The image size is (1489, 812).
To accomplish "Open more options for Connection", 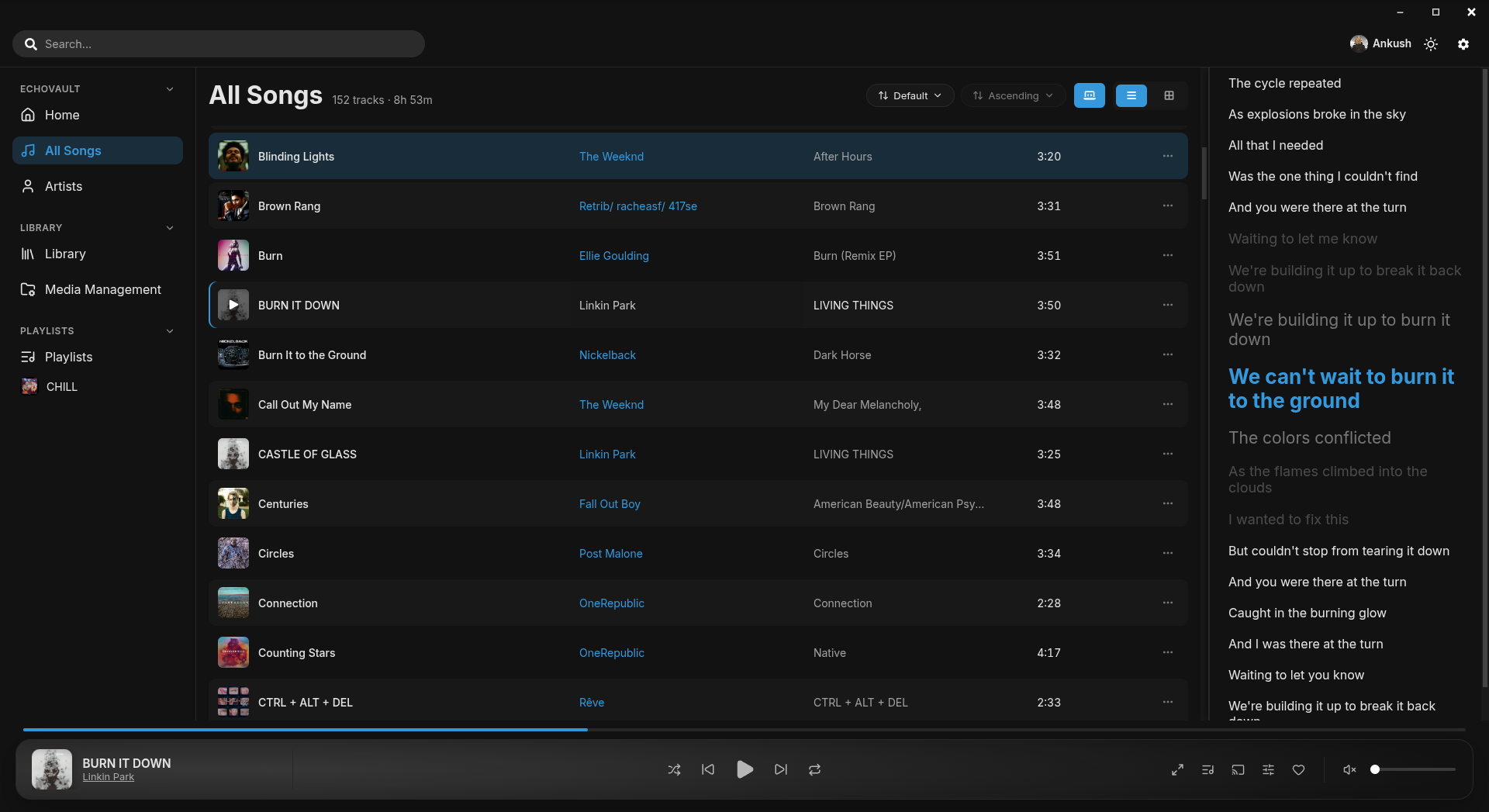I will pos(1167,603).
